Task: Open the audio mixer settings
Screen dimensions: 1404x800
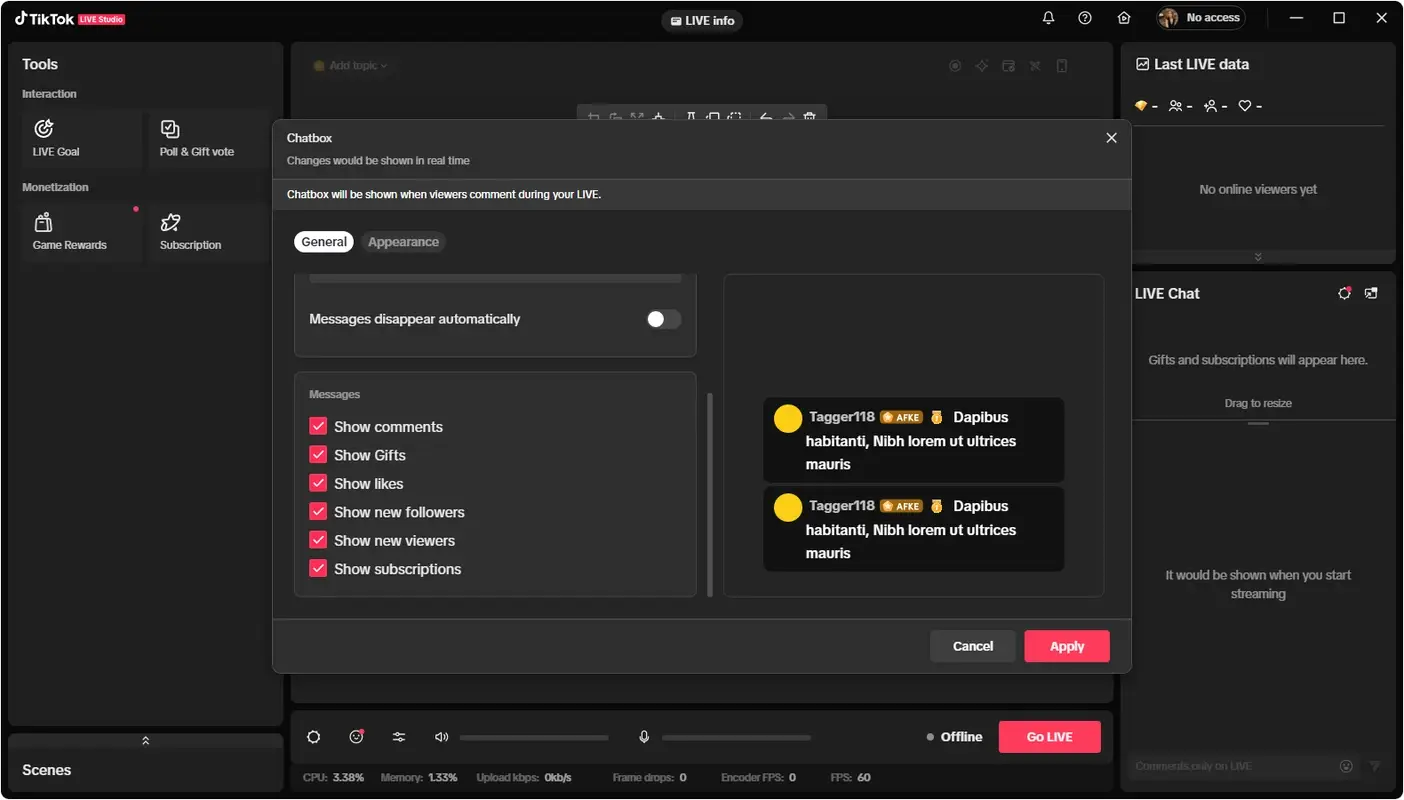Action: tap(399, 736)
